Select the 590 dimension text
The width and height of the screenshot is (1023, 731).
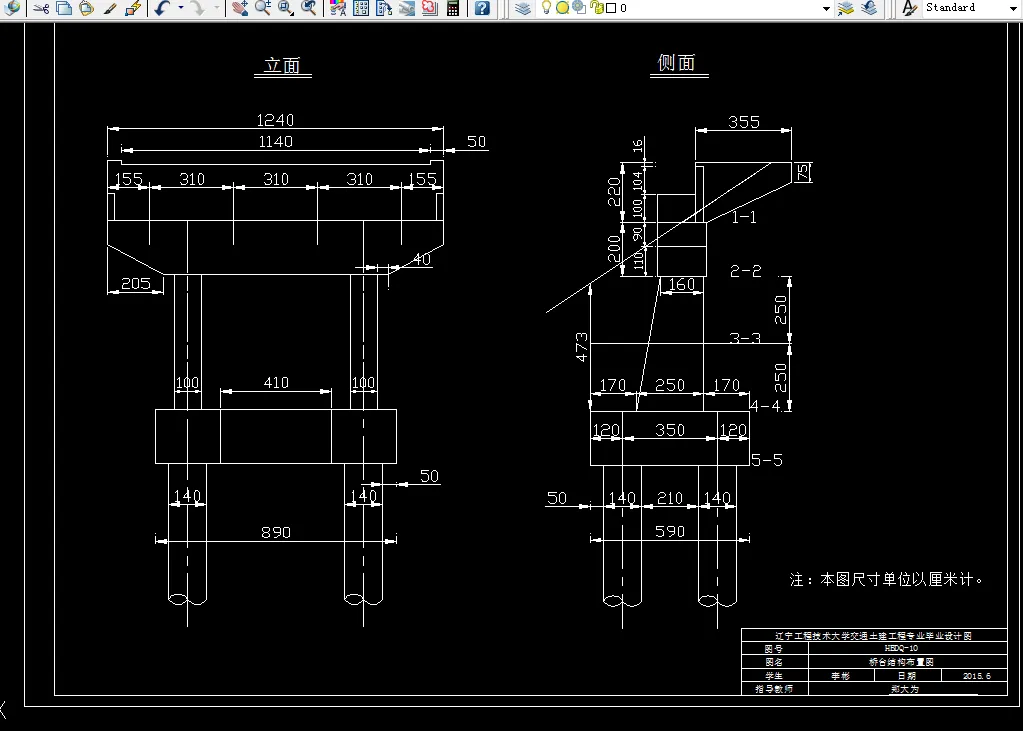coord(670,532)
